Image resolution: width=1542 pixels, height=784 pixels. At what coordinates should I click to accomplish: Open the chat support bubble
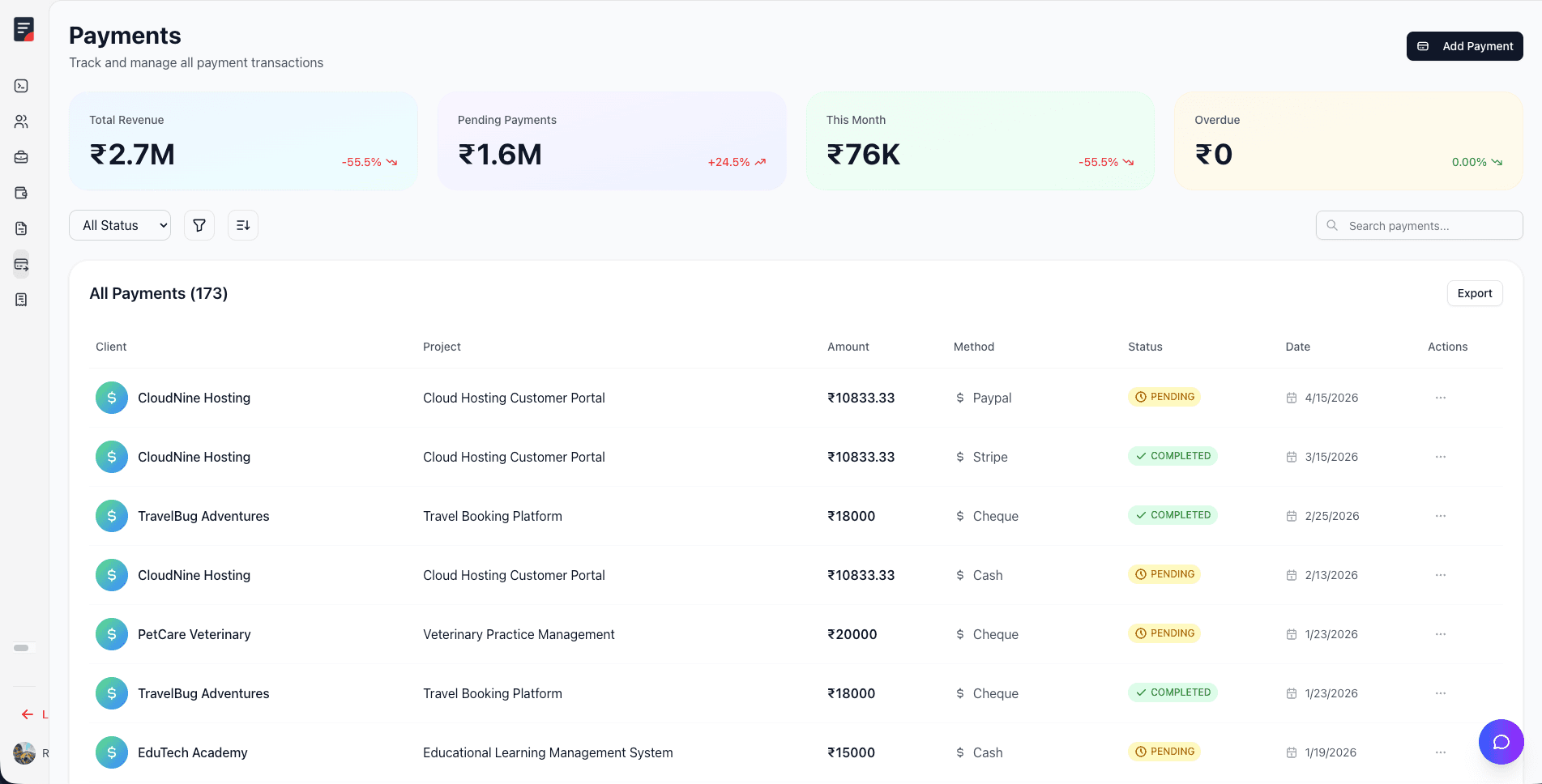[1501, 742]
